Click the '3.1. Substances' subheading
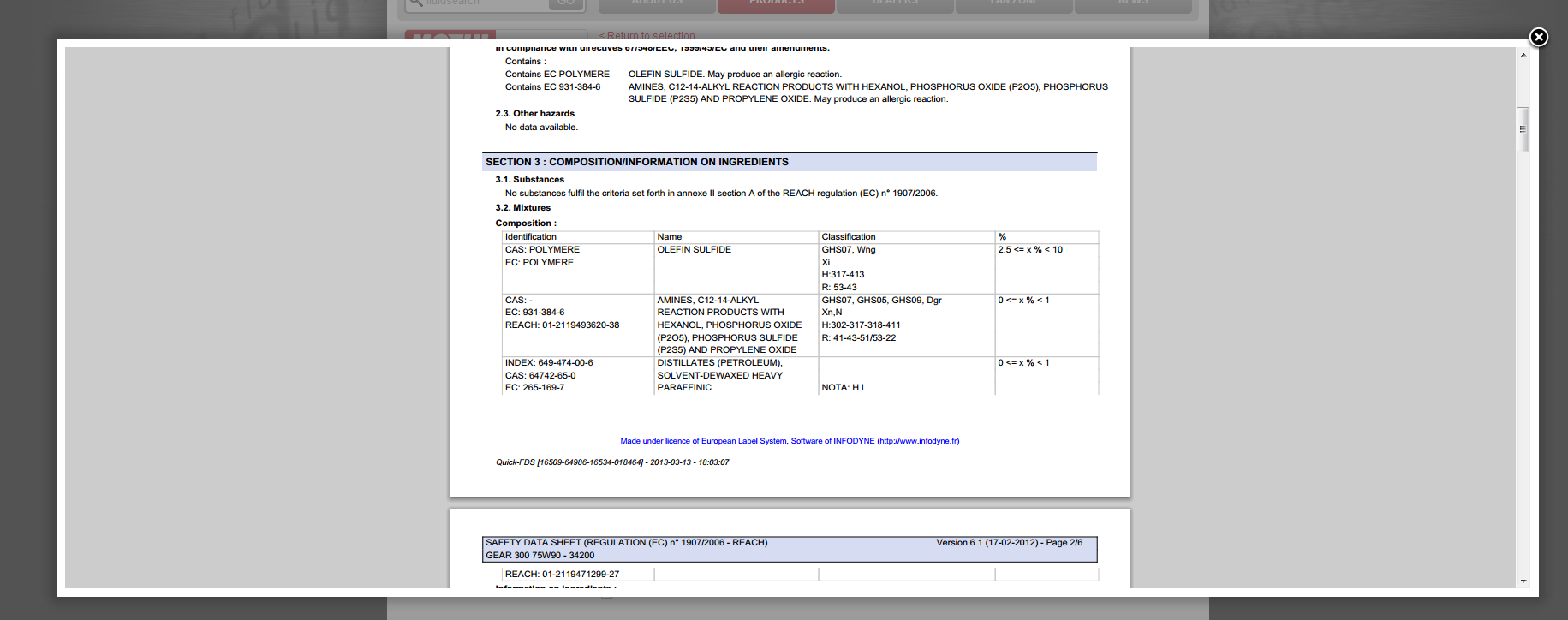 pyautogui.click(x=529, y=180)
